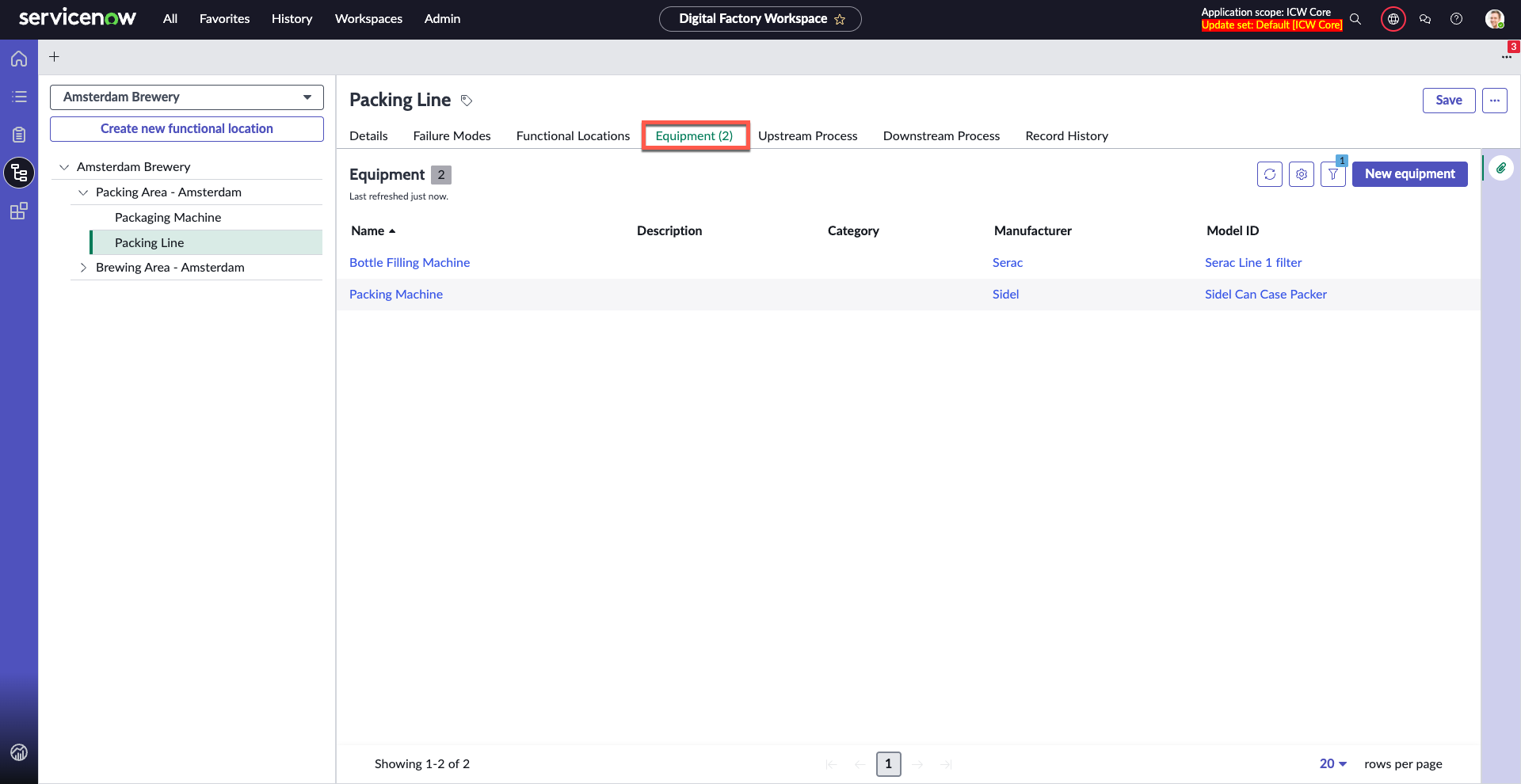Open the Serac Line 1 filter model link
The image size is (1521, 784).
1253,263
